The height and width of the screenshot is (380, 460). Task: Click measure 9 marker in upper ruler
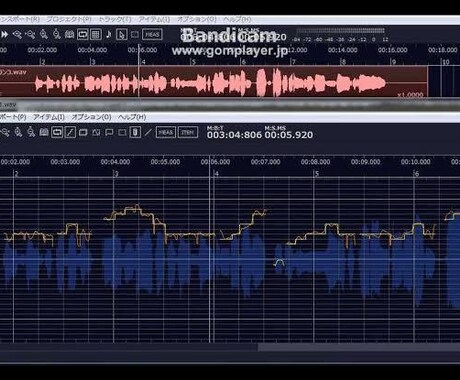393,62
